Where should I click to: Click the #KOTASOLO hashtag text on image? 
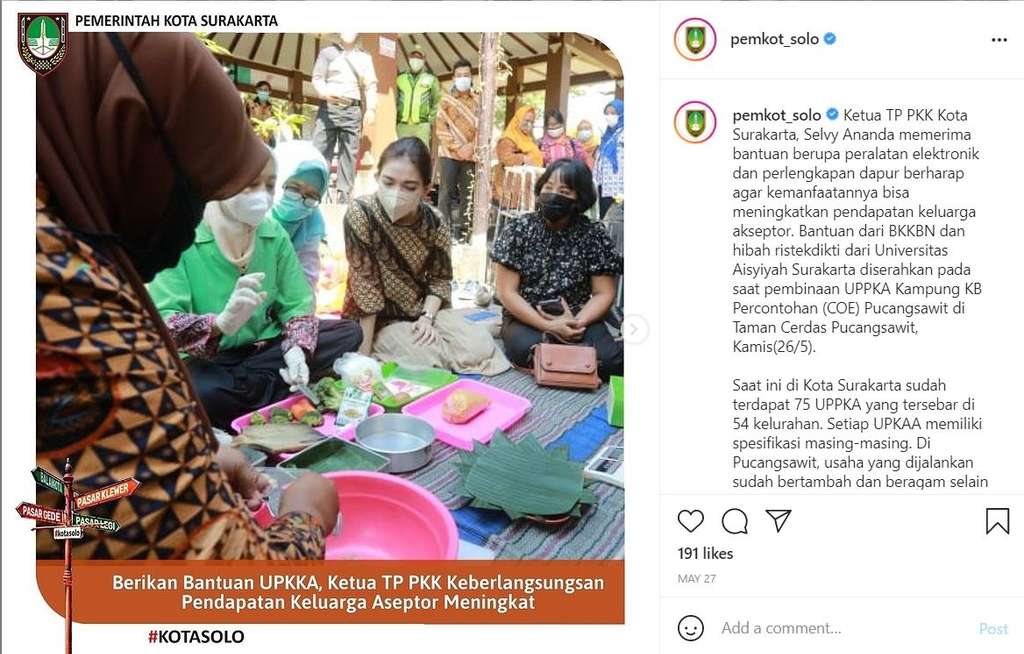tap(196, 636)
